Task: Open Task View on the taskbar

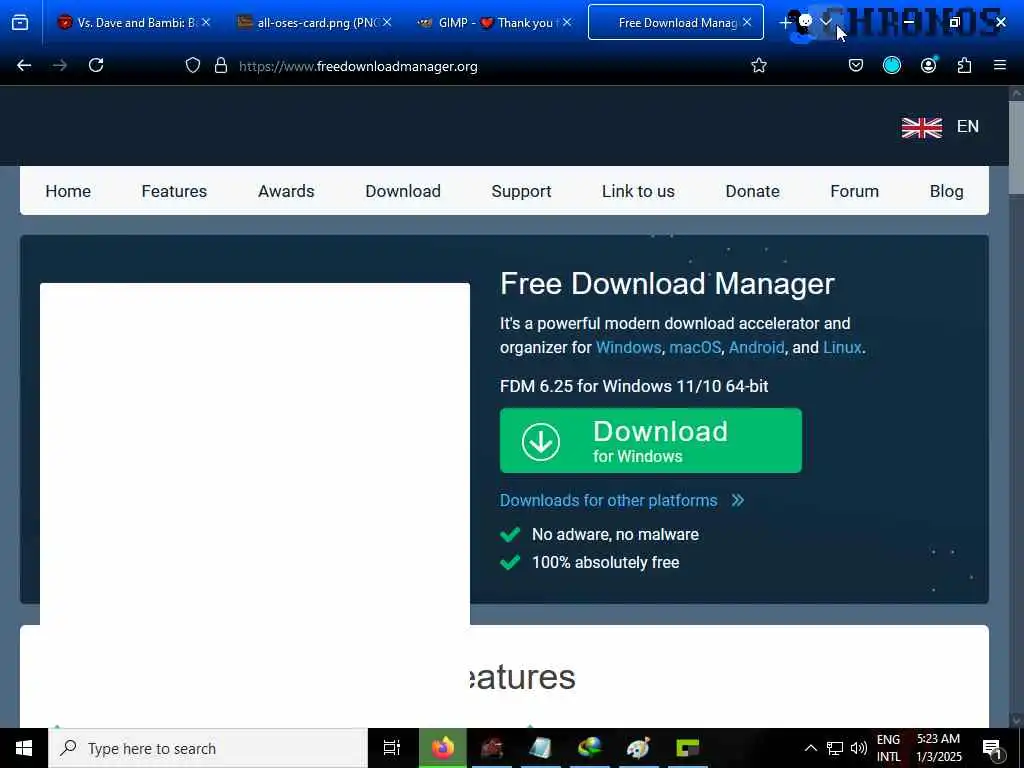Action: pyautogui.click(x=391, y=748)
